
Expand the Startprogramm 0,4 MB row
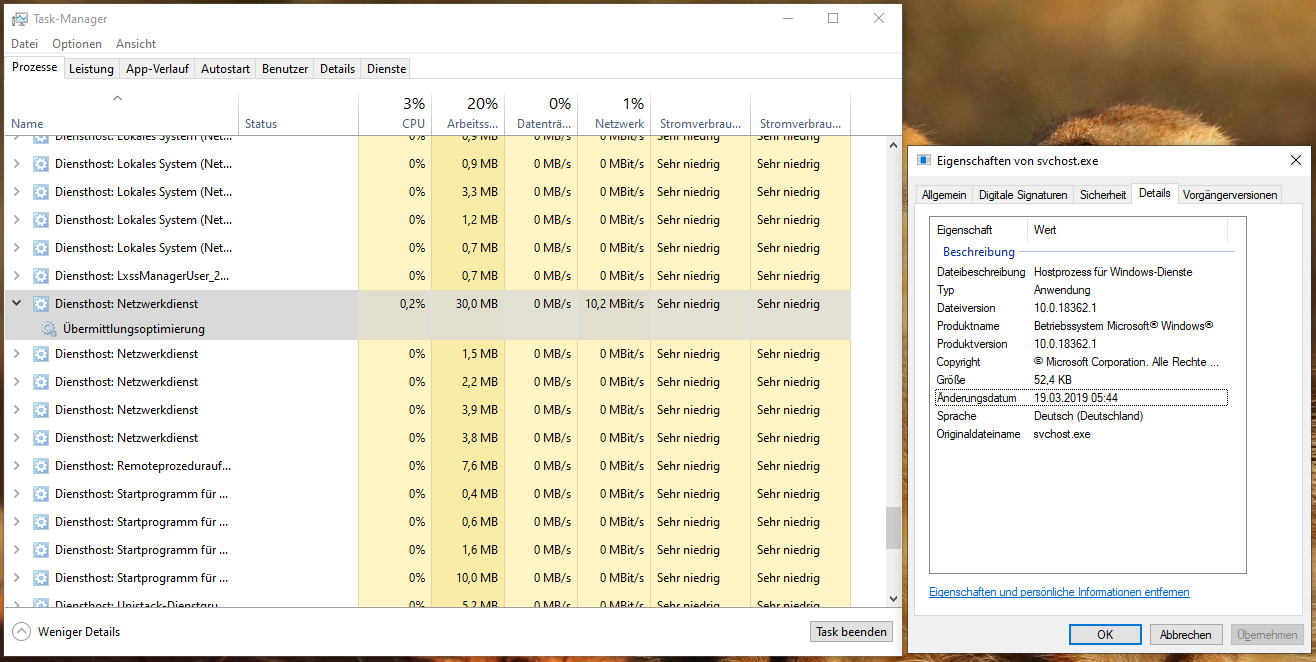16,494
